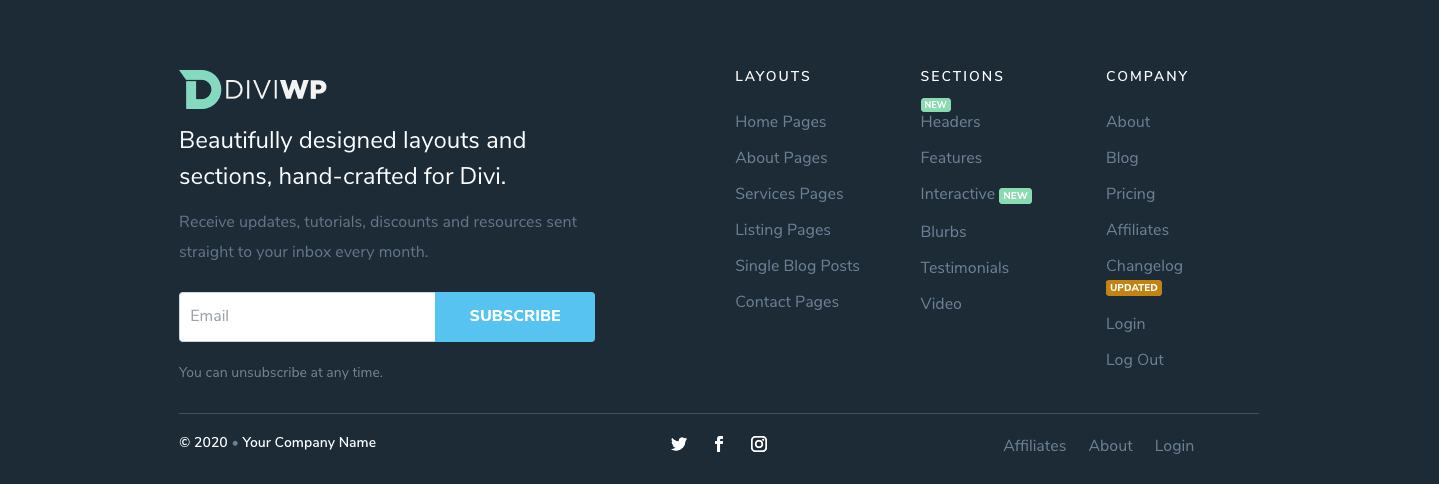Open Single Blog Posts link
This screenshot has width=1439, height=484.
coord(797,266)
